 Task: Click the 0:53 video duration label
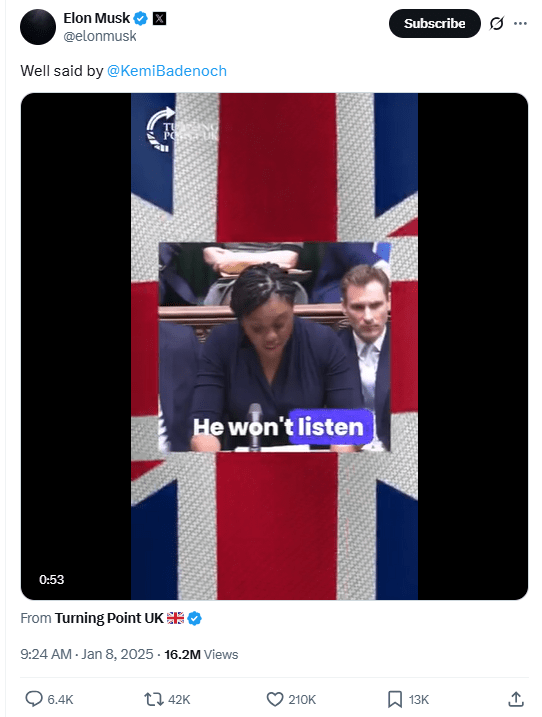(x=52, y=579)
